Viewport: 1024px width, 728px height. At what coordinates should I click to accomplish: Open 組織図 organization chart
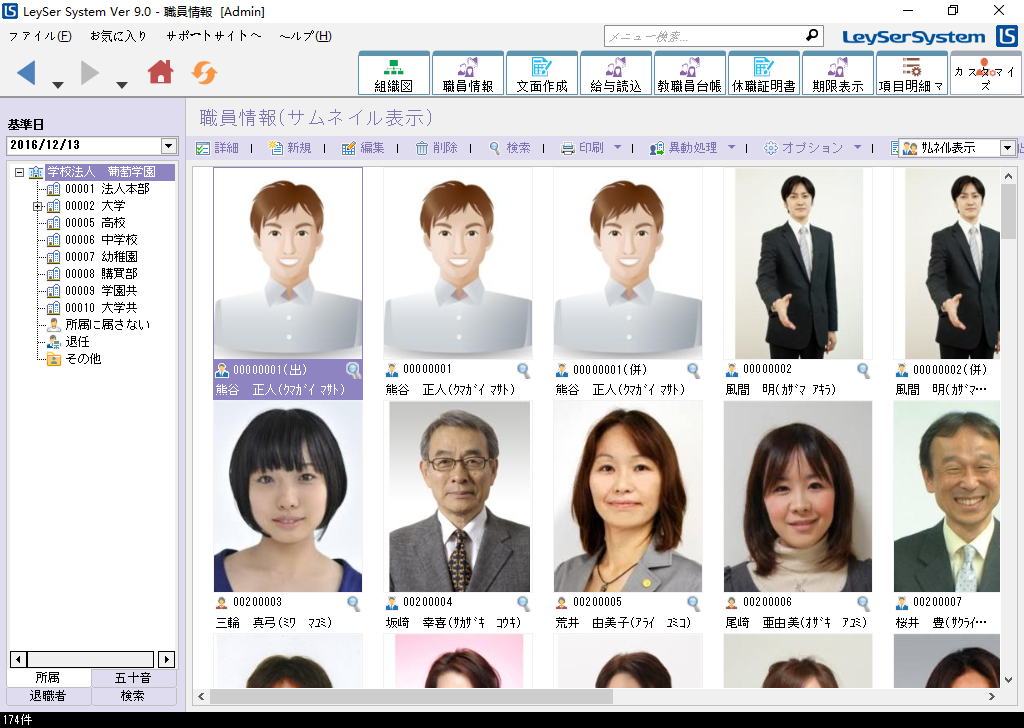pos(394,74)
